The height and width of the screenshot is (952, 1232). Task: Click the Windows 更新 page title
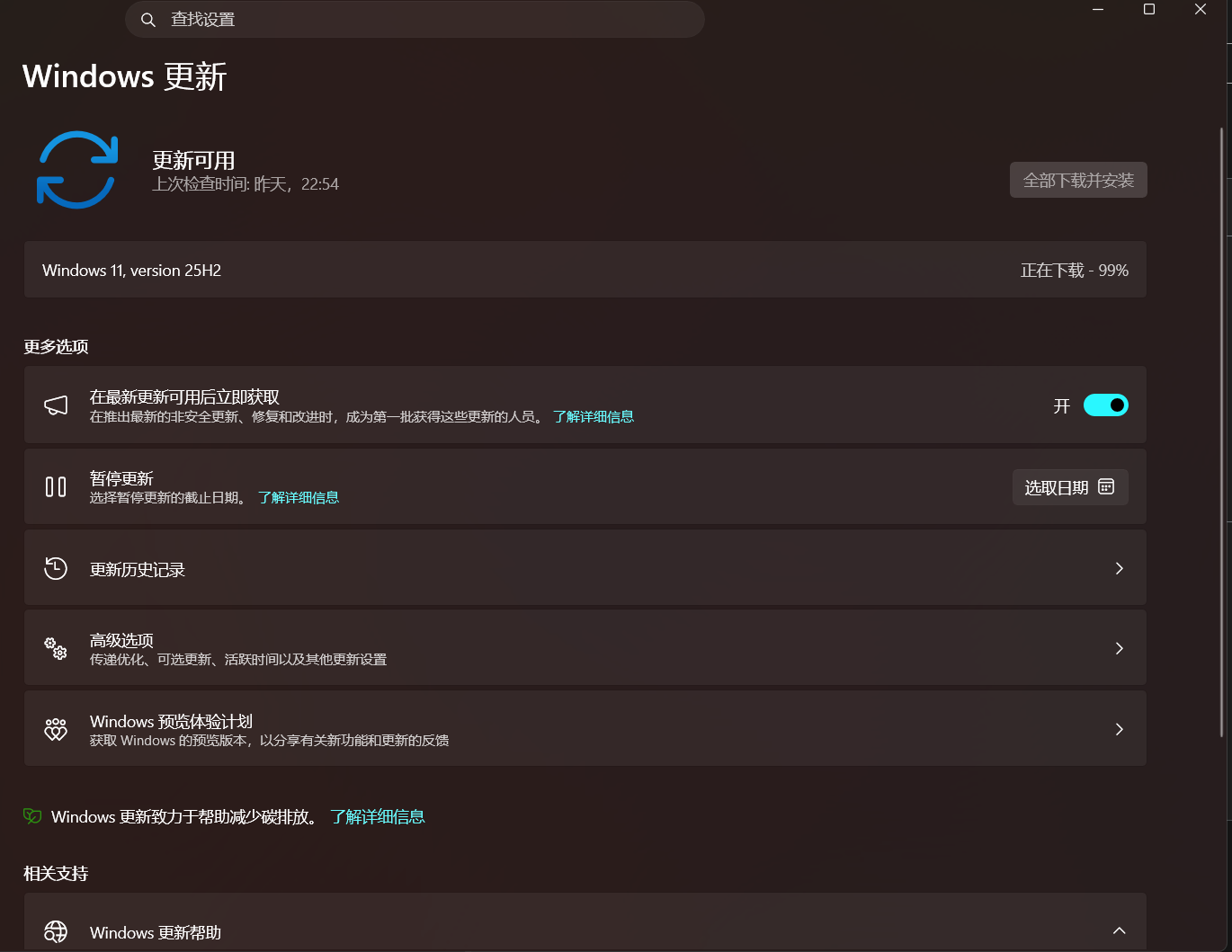[124, 76]
